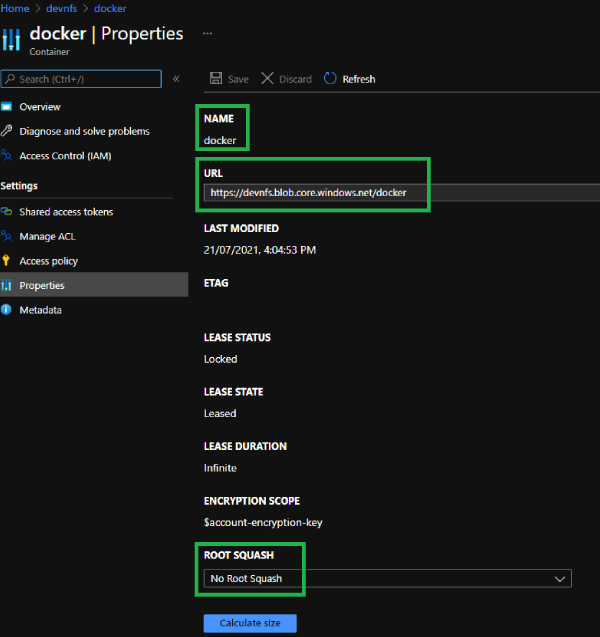Click the Access Control (IAM) people icon

coord(8,156)
